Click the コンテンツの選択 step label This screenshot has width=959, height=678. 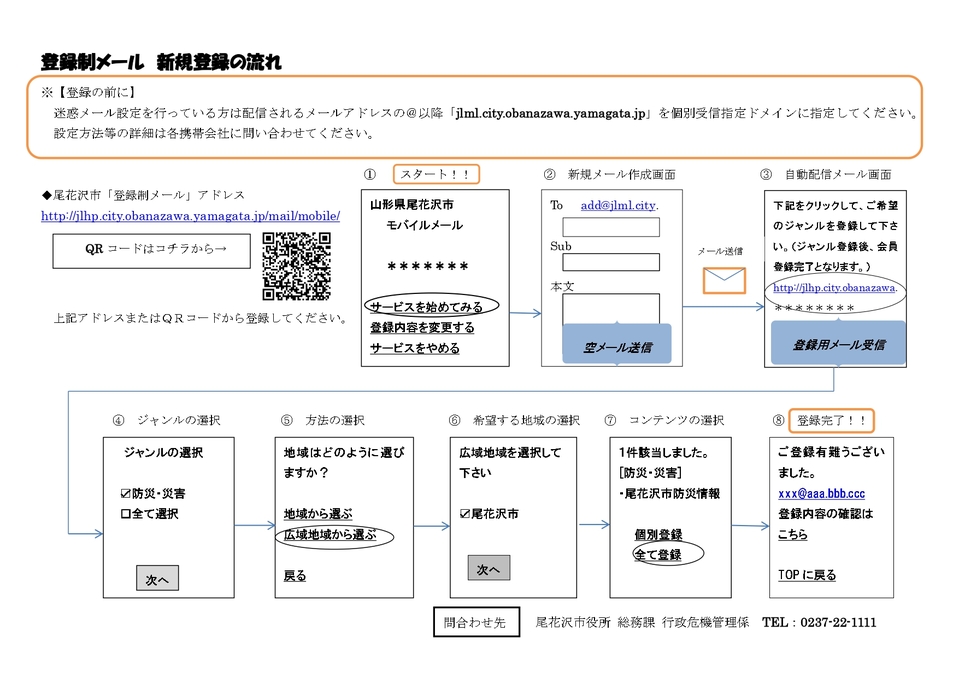point(676,420)
